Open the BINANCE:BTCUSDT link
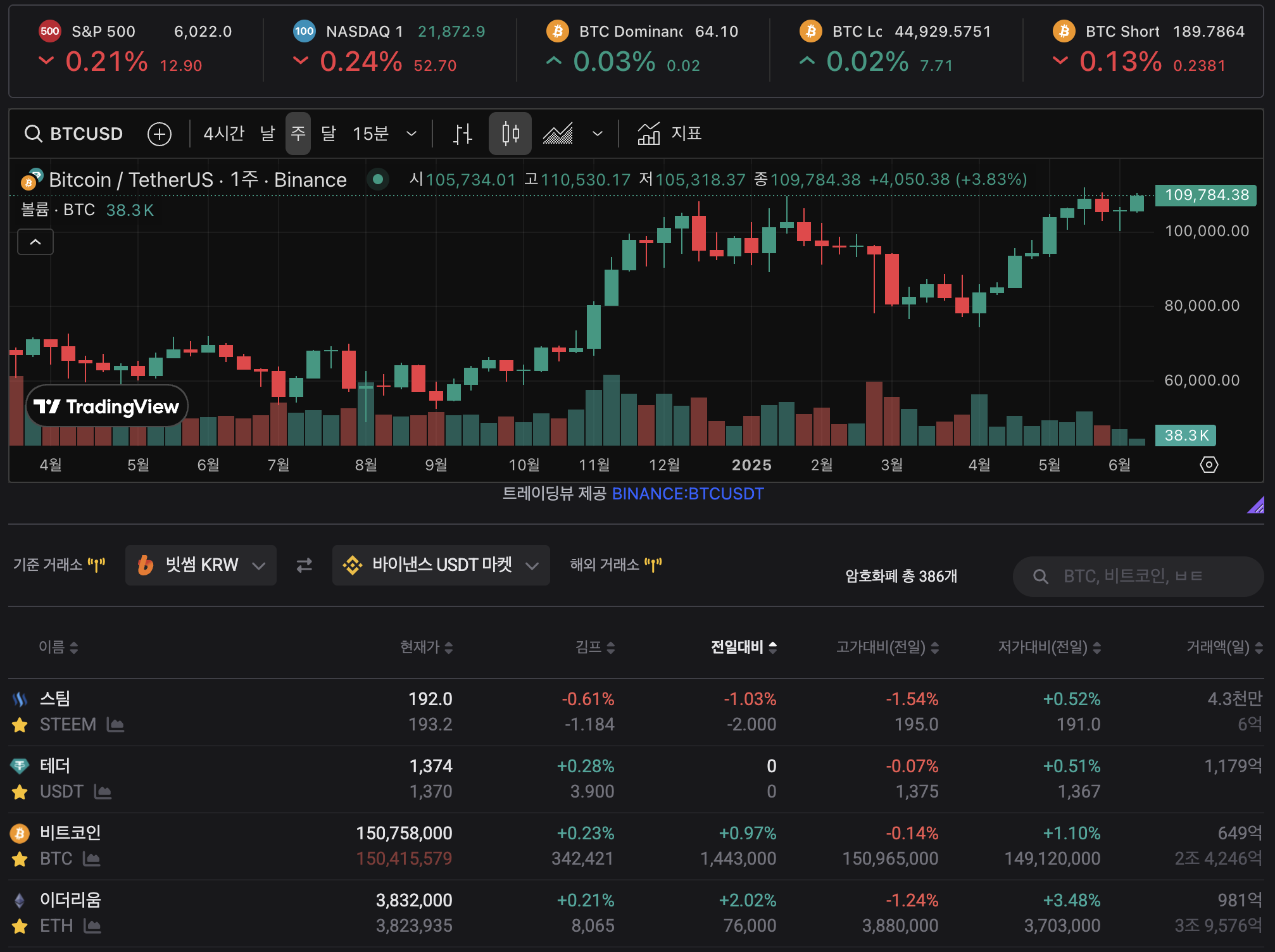The width and height of the screenshot is (1275, 952). click(688, 494)
